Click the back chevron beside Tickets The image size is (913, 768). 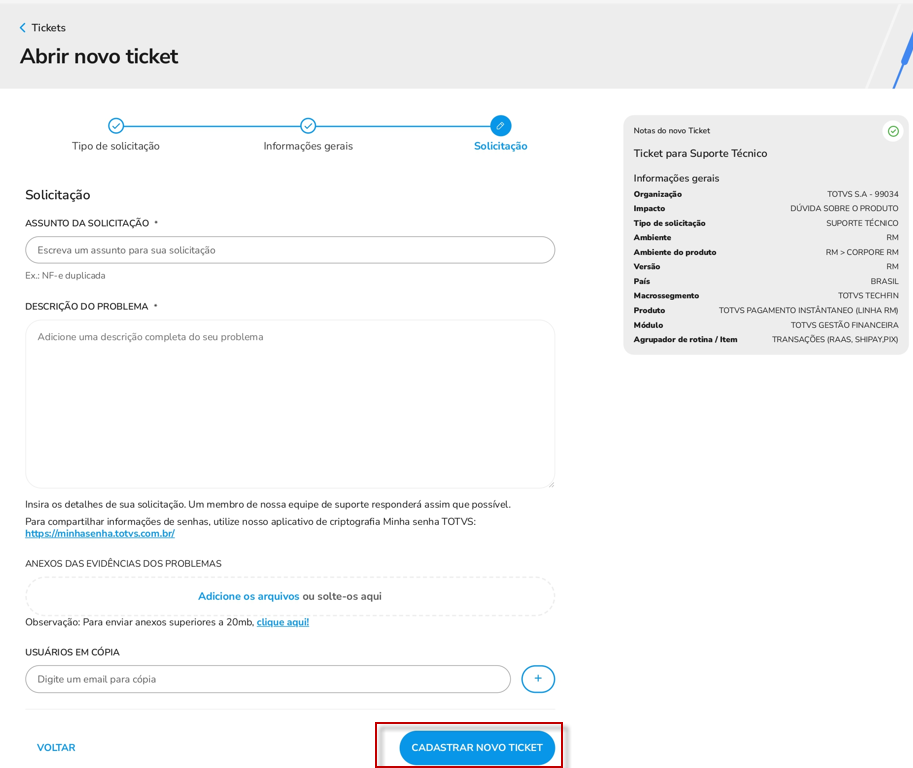click(x=23, y=27)
